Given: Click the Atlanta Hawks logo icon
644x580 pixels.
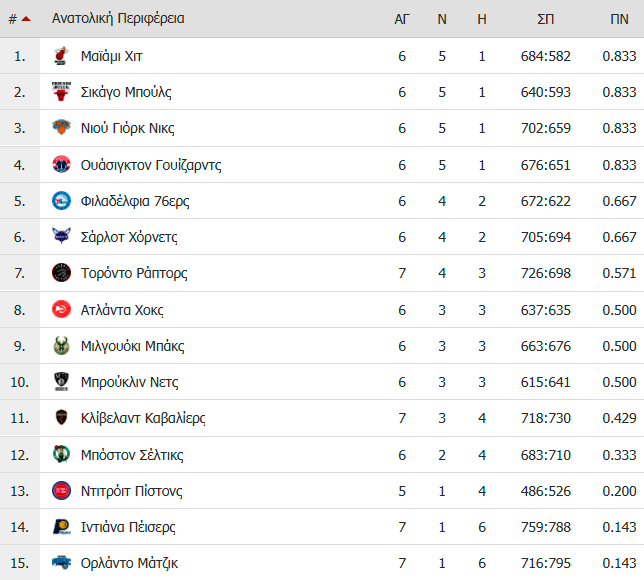Looking at the screenshot, I should coord(61,309).
